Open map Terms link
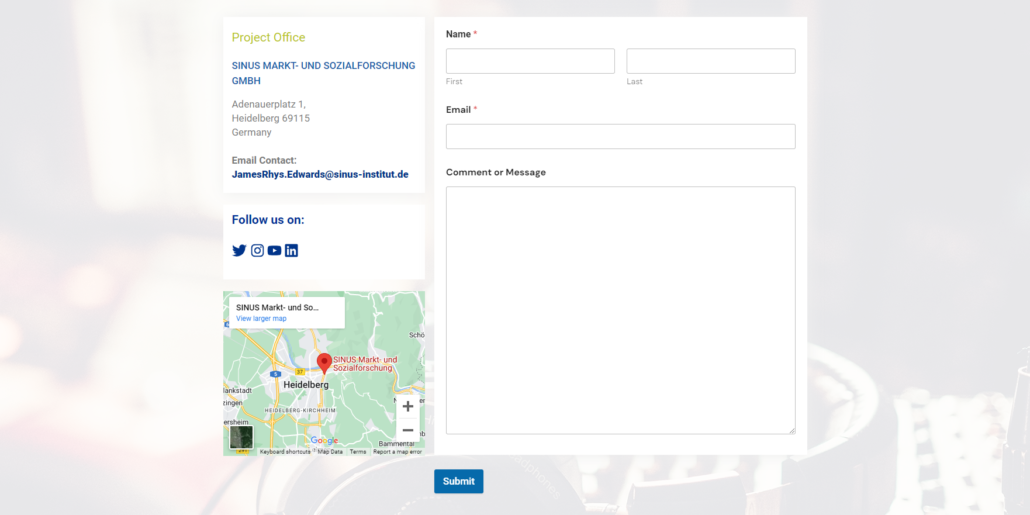Screen dimensions: 1030x515 (x=358, y=452)
